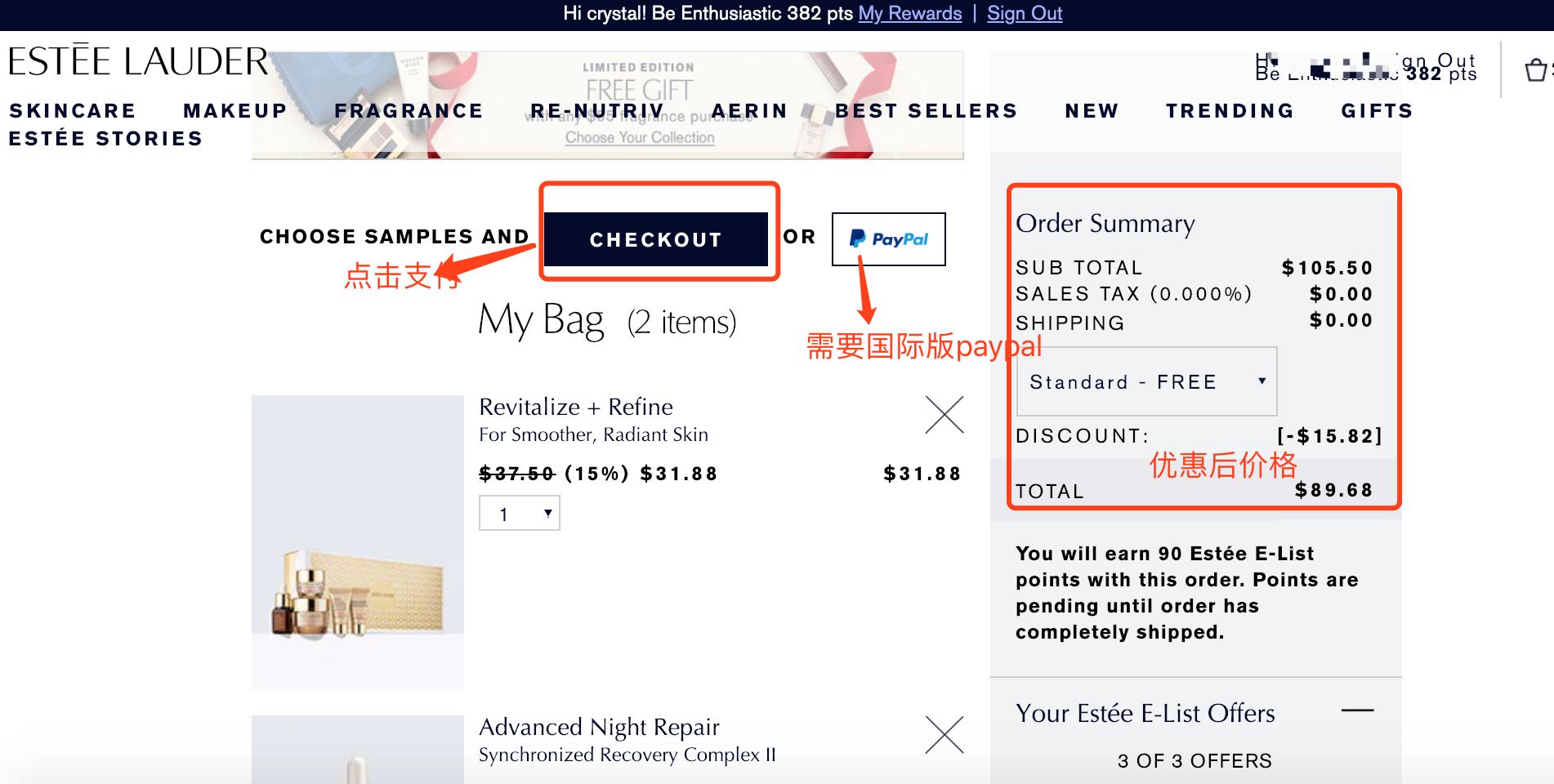Click the My Rewards link

pyautogui.click(x=910, y=14)
